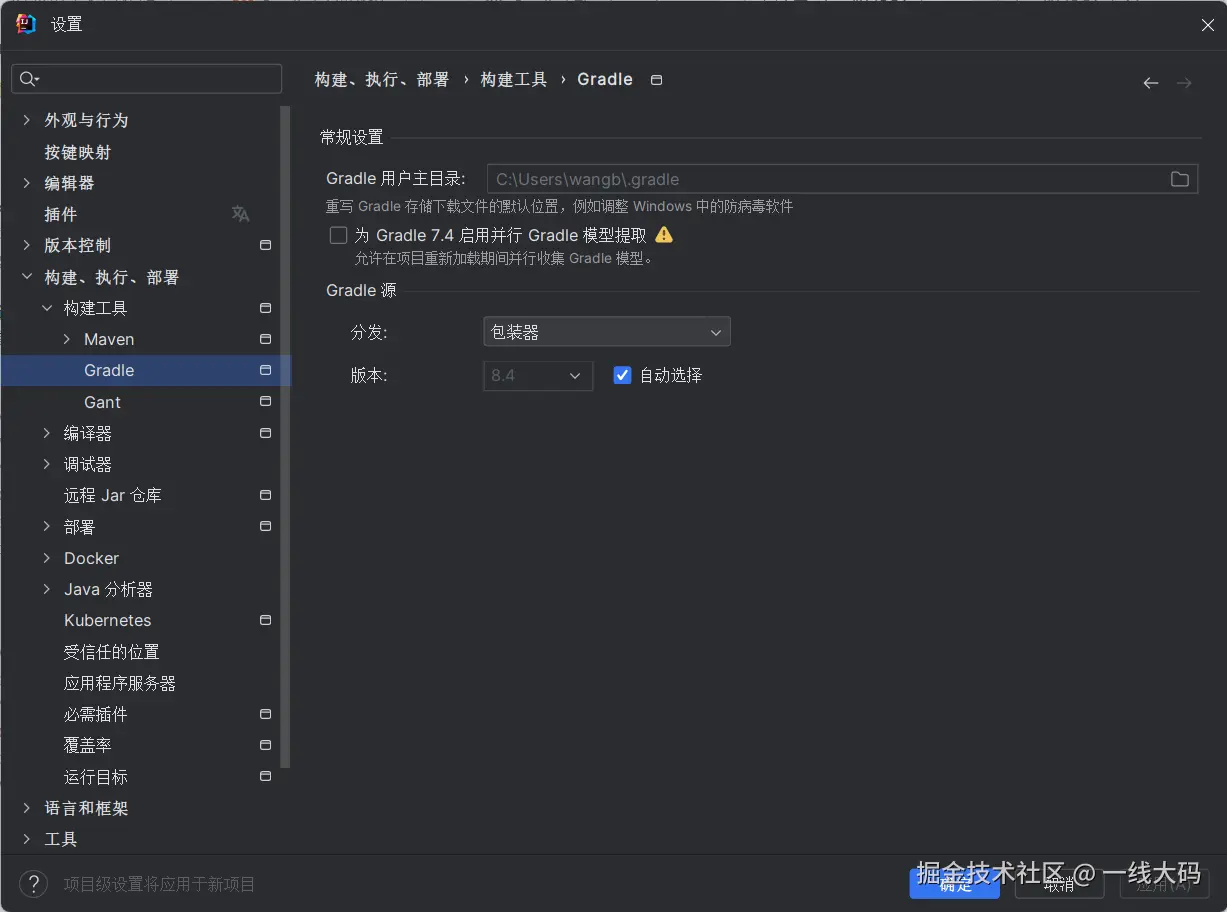Click the folder browse icon for Gradle user home

pos(1180,179)
